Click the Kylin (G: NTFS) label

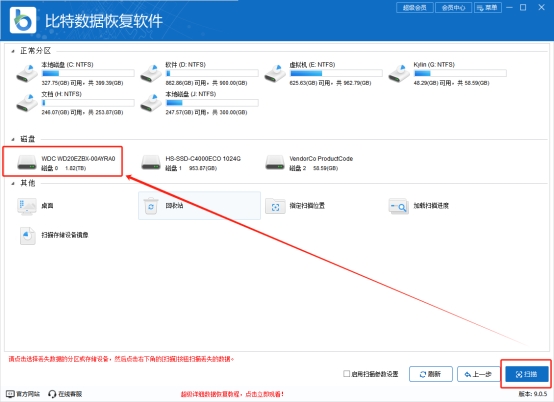(434, 65)
